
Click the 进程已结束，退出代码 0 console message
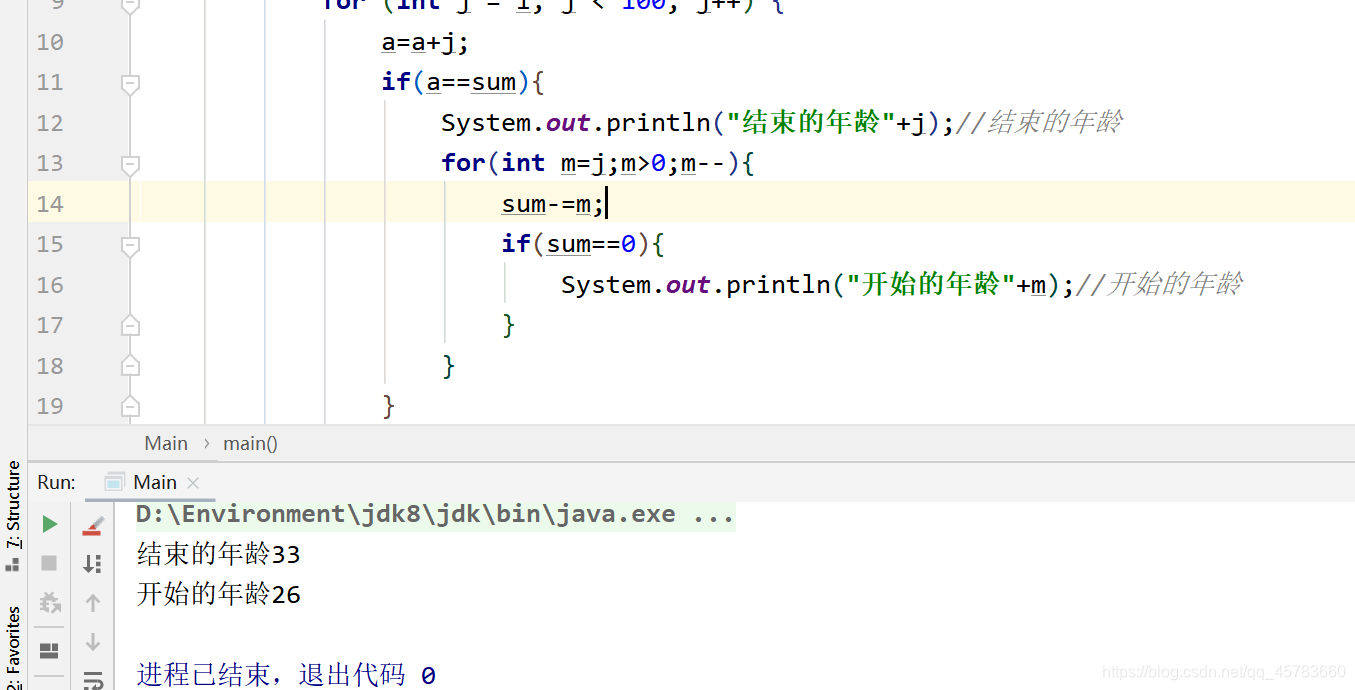286,675
